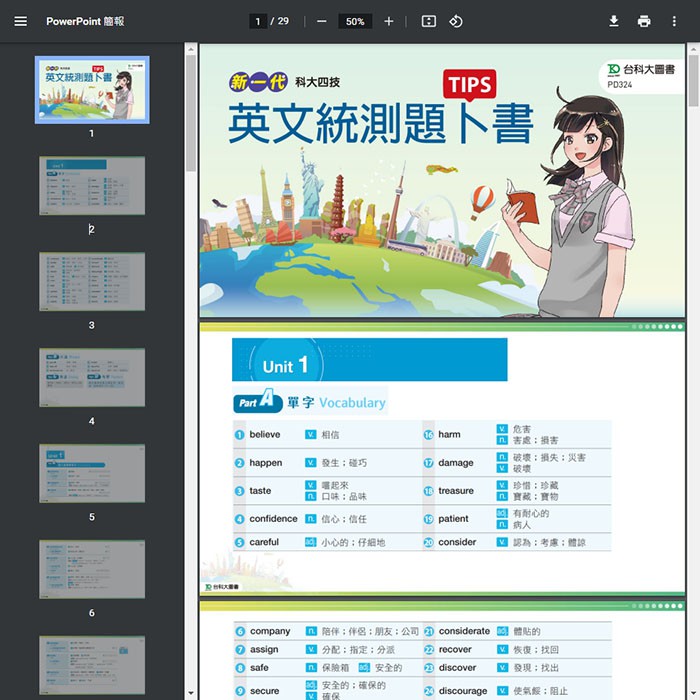The height and width of the screenshot is (700, 700).
Task: Select page 5 thumbnail in sidebar
Action: pos(92,473)
